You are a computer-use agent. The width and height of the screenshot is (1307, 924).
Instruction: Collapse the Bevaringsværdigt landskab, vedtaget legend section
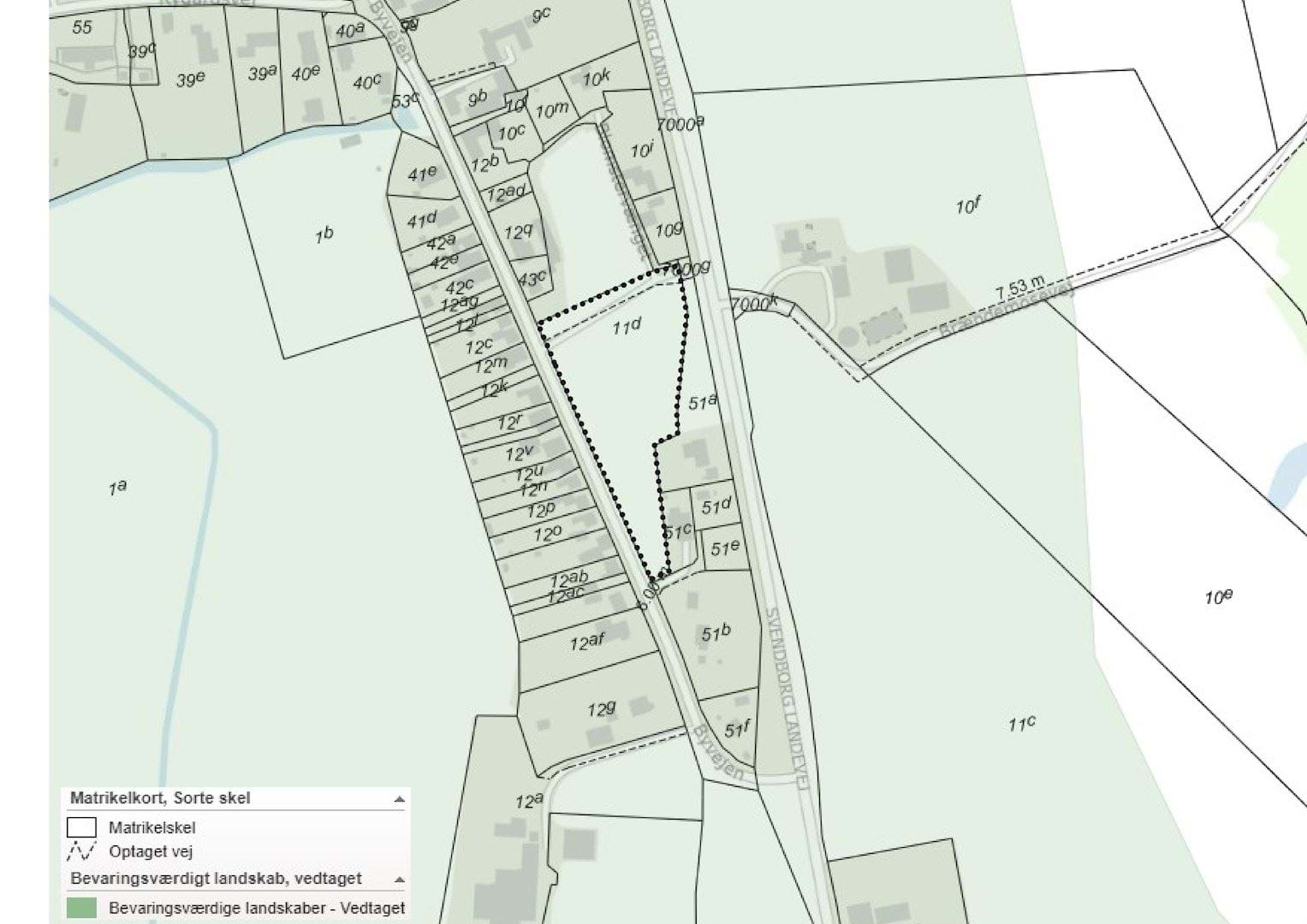click(398, 880)
